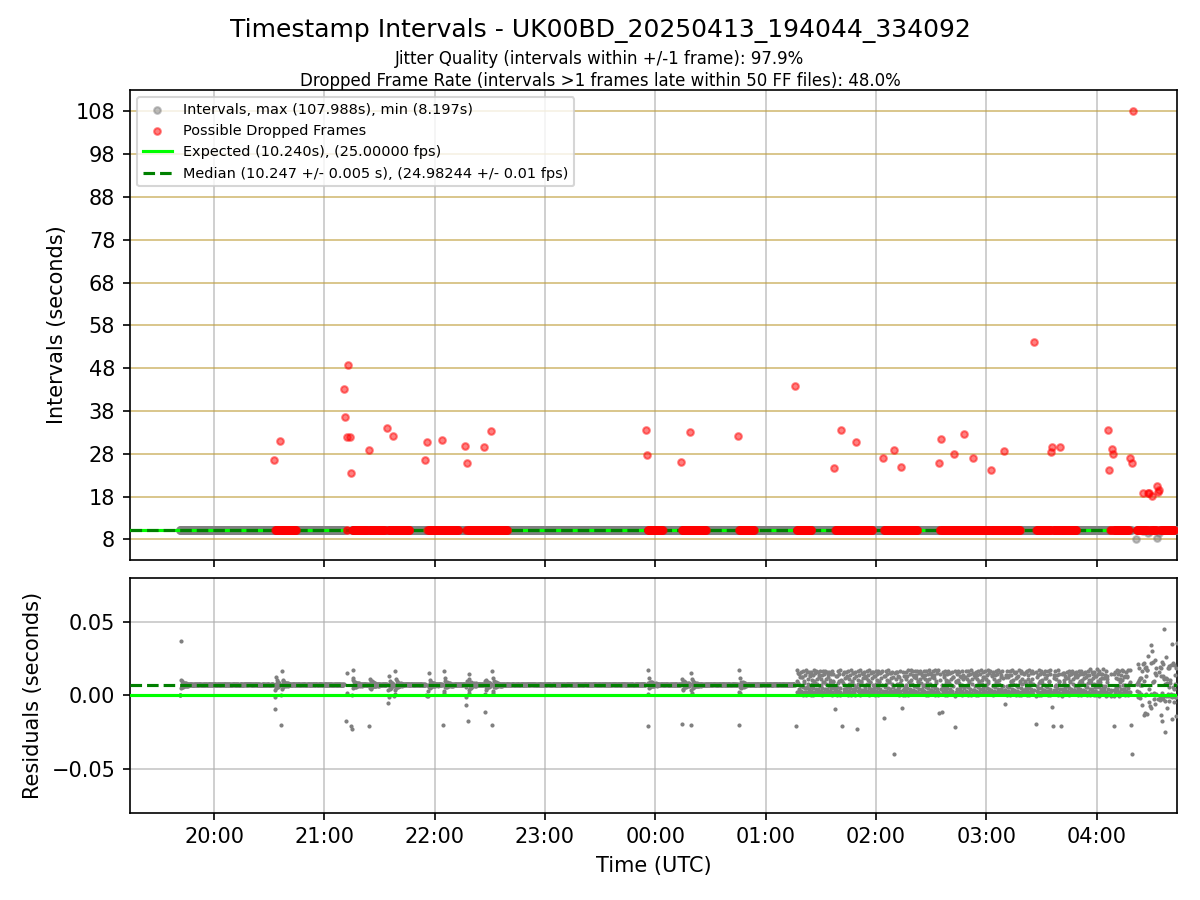This screenshot has width=1200, height=900.
Task: Select the 'Dropped Frame Rate' 48.0% subtitle line
Action: 600,80
